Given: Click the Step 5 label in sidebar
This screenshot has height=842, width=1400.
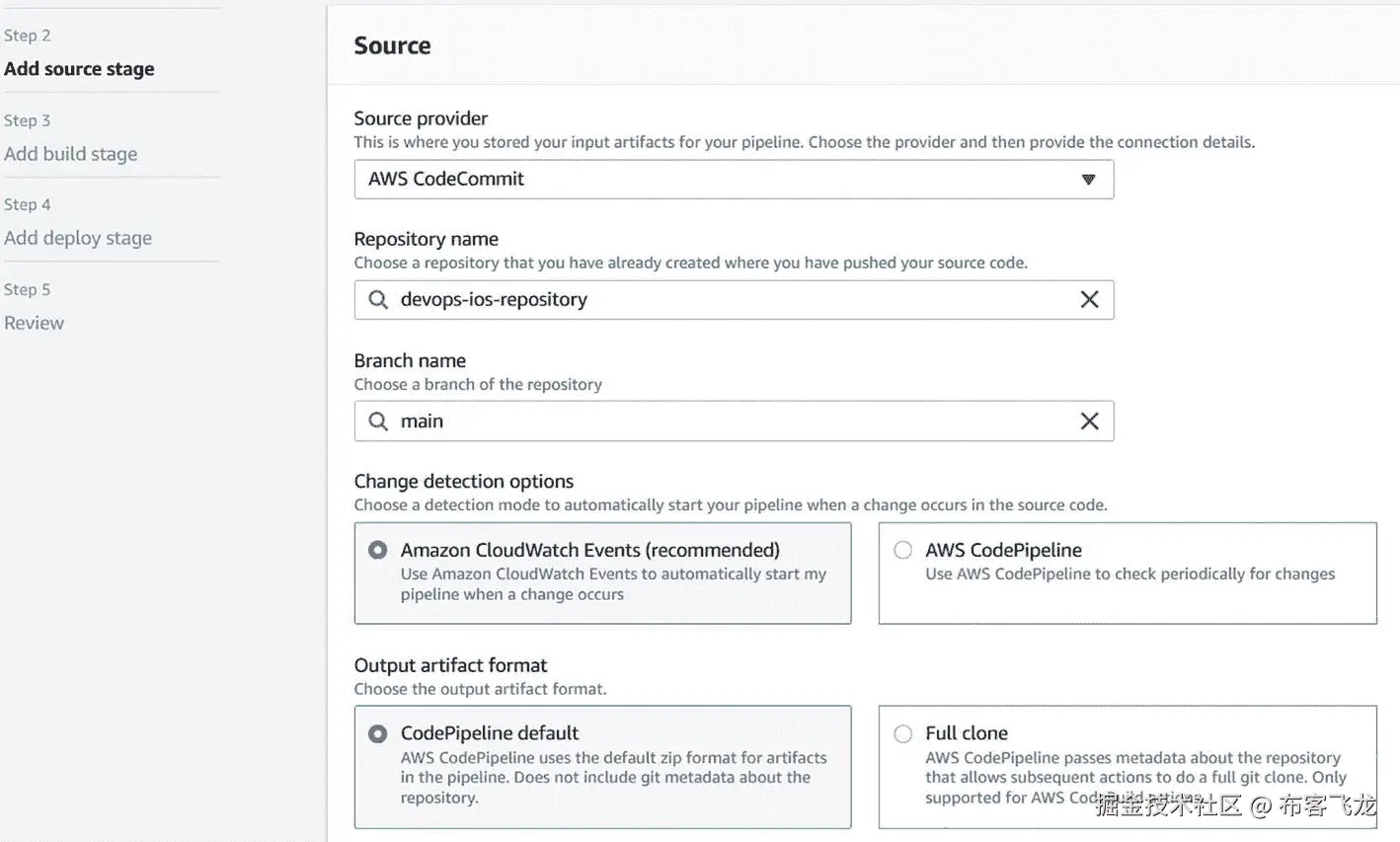Looking at the screenshot, I should [x=27, y=289].
